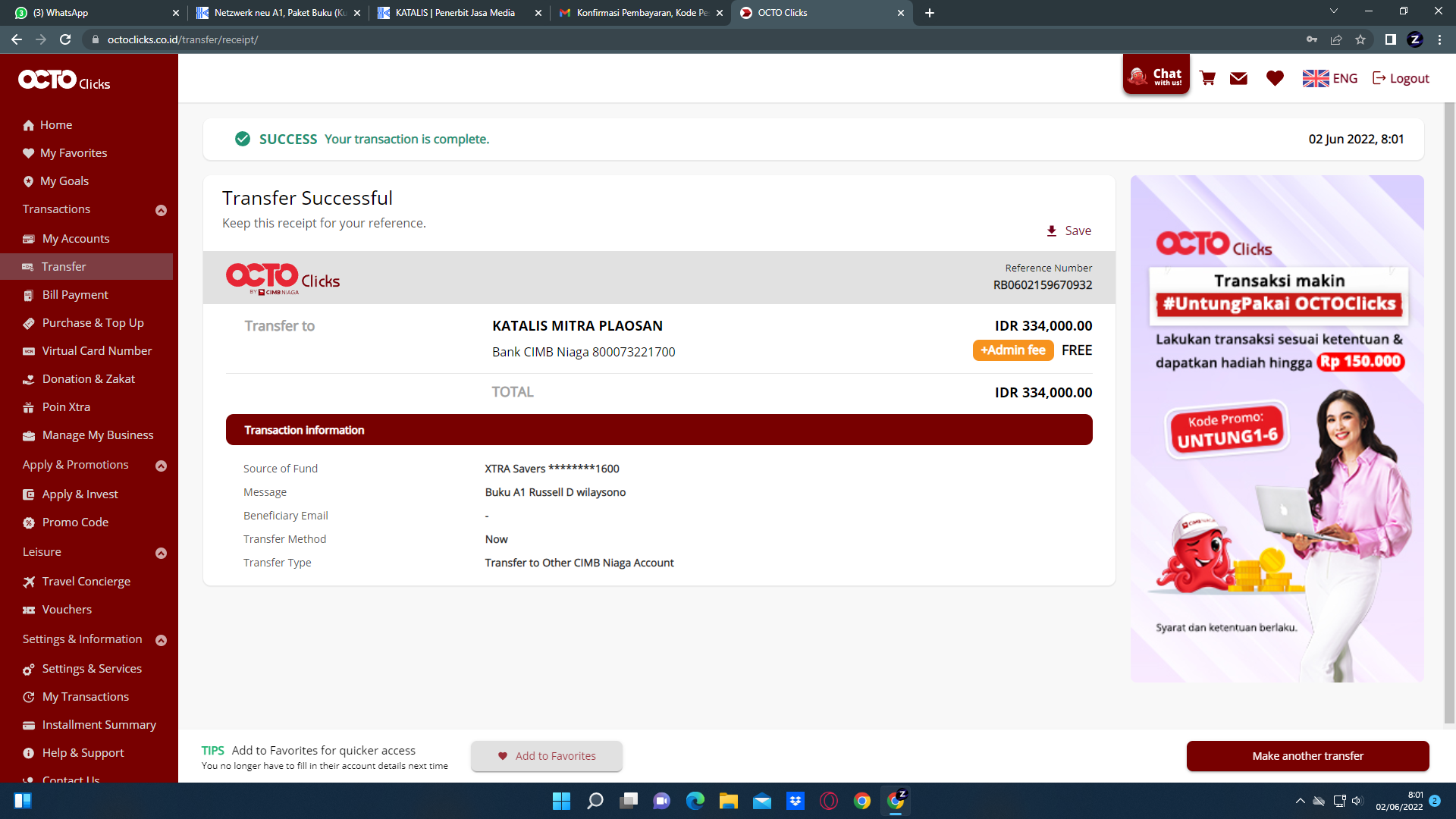Open the mail inbox envelope icon

[x=1238, y=78]
